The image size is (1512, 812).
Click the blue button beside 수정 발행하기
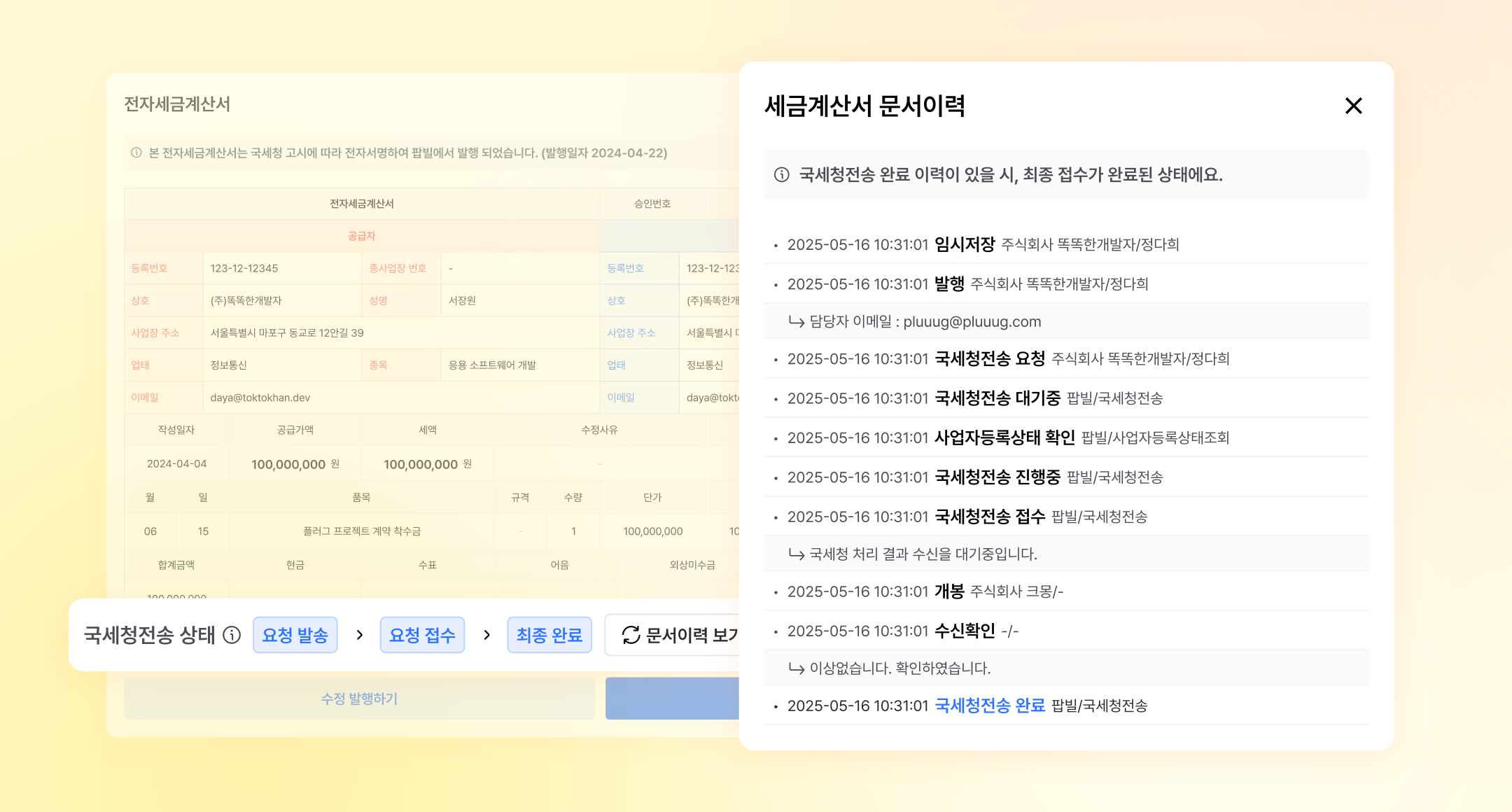click(x=672, y=698)
